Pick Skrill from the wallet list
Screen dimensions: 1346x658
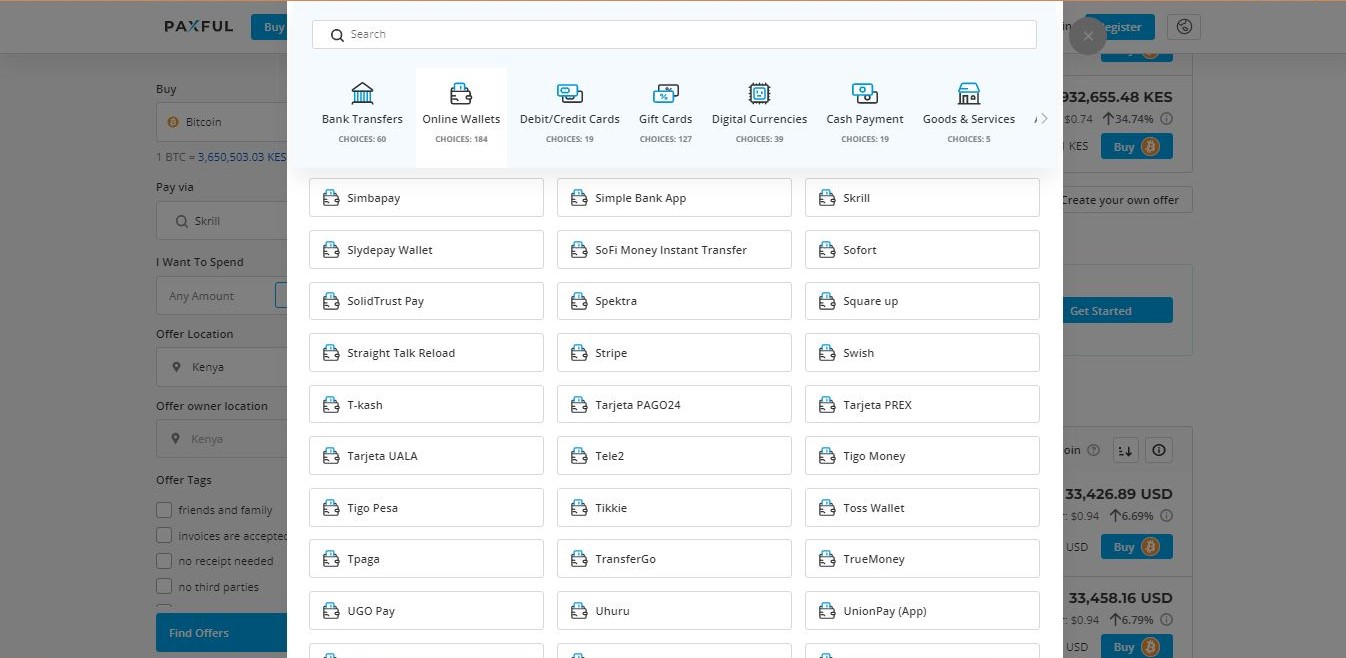point(922,198)
